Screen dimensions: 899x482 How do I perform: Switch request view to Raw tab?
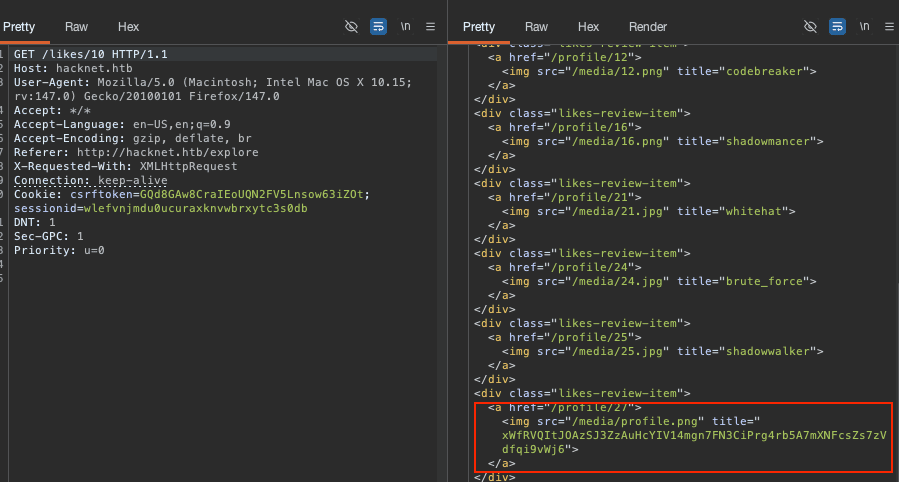(x=75, y=27)
